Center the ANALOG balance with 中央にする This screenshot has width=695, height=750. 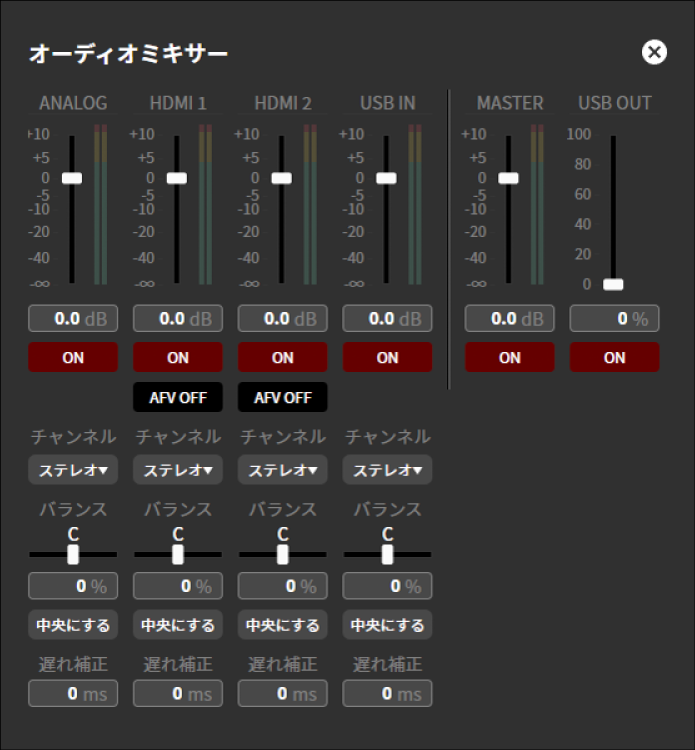(73, 625)
